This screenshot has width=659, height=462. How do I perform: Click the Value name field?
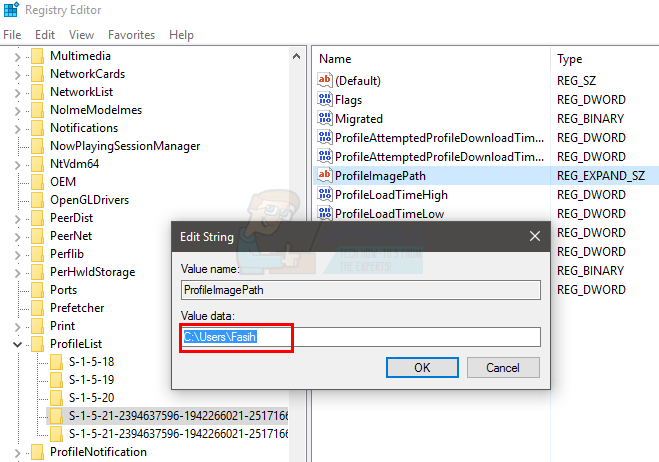(x=361, y=290)
